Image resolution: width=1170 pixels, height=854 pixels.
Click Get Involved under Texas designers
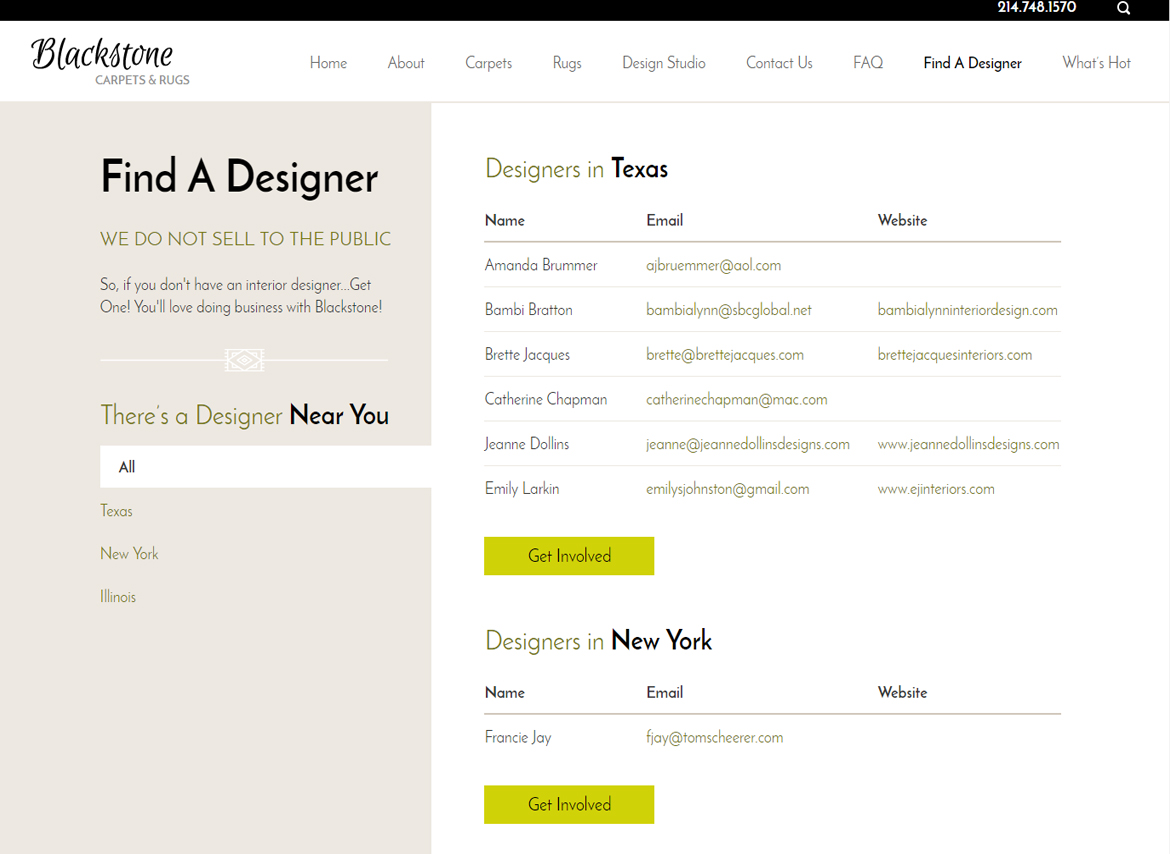pyautogui.click(x=569, y=556)
